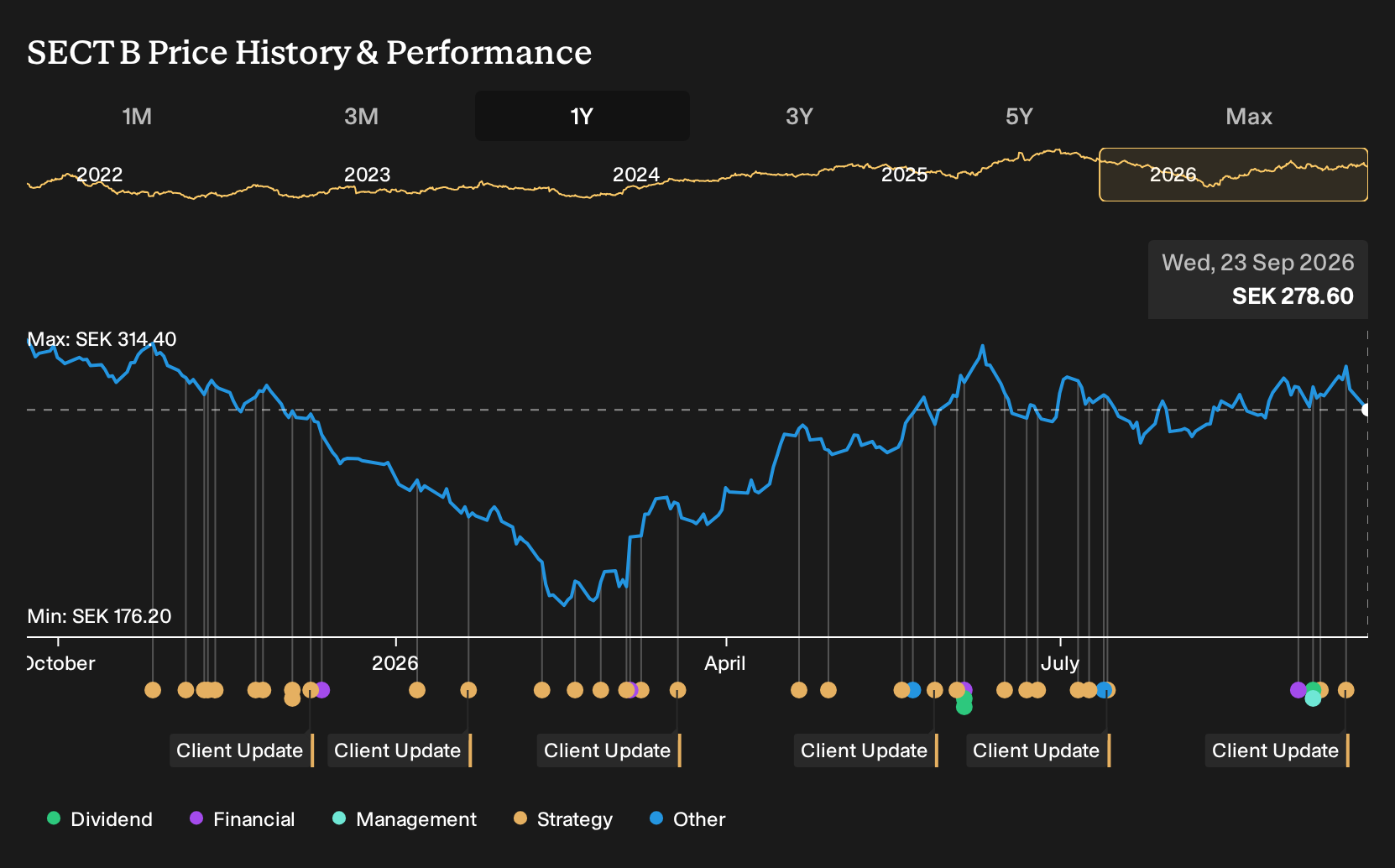Click the white endpoint dot on price line
This screenshot has width=1395, height=868.
[1366, 410]
